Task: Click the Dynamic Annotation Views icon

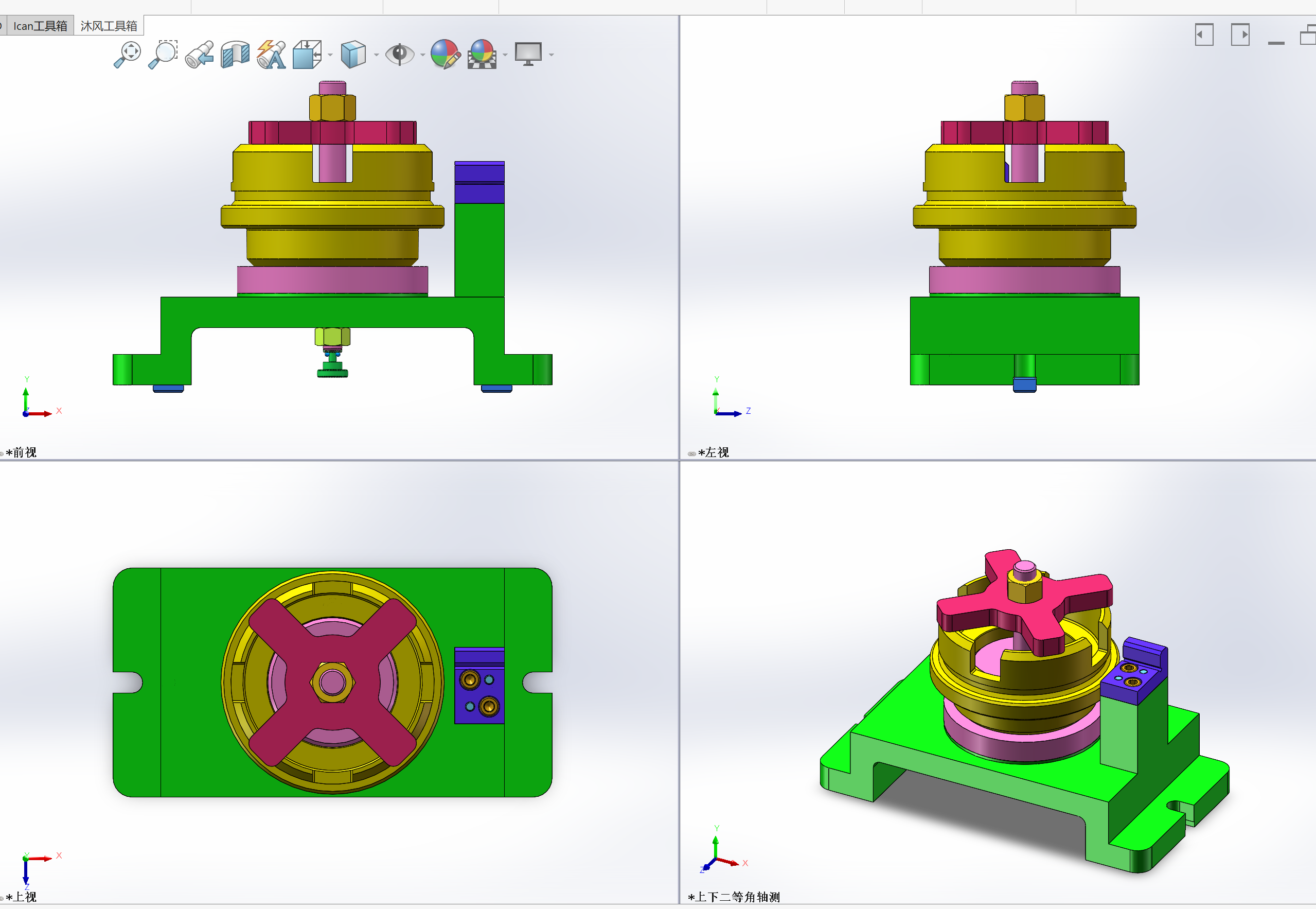Action: [x=272, y=55]
